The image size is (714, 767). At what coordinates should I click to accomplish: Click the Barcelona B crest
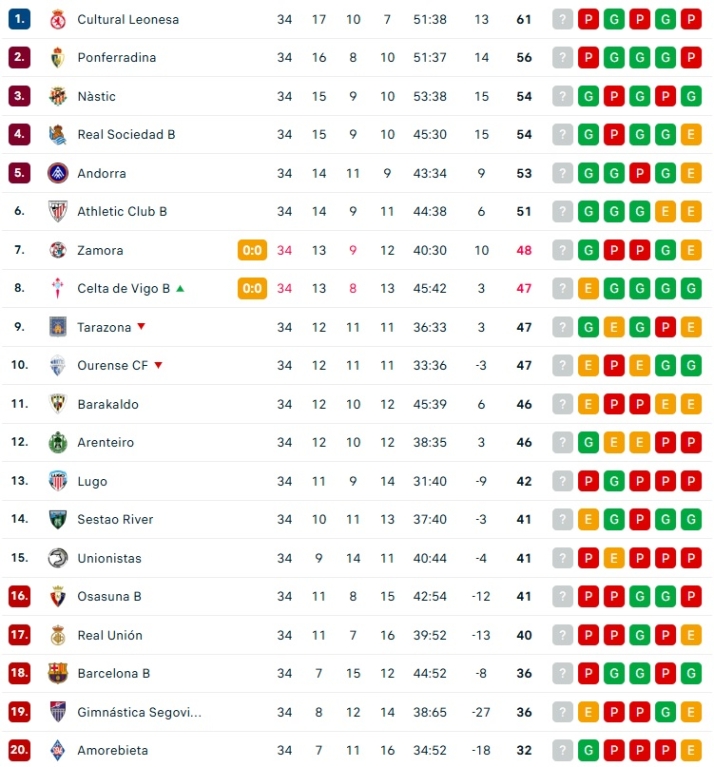57,673
